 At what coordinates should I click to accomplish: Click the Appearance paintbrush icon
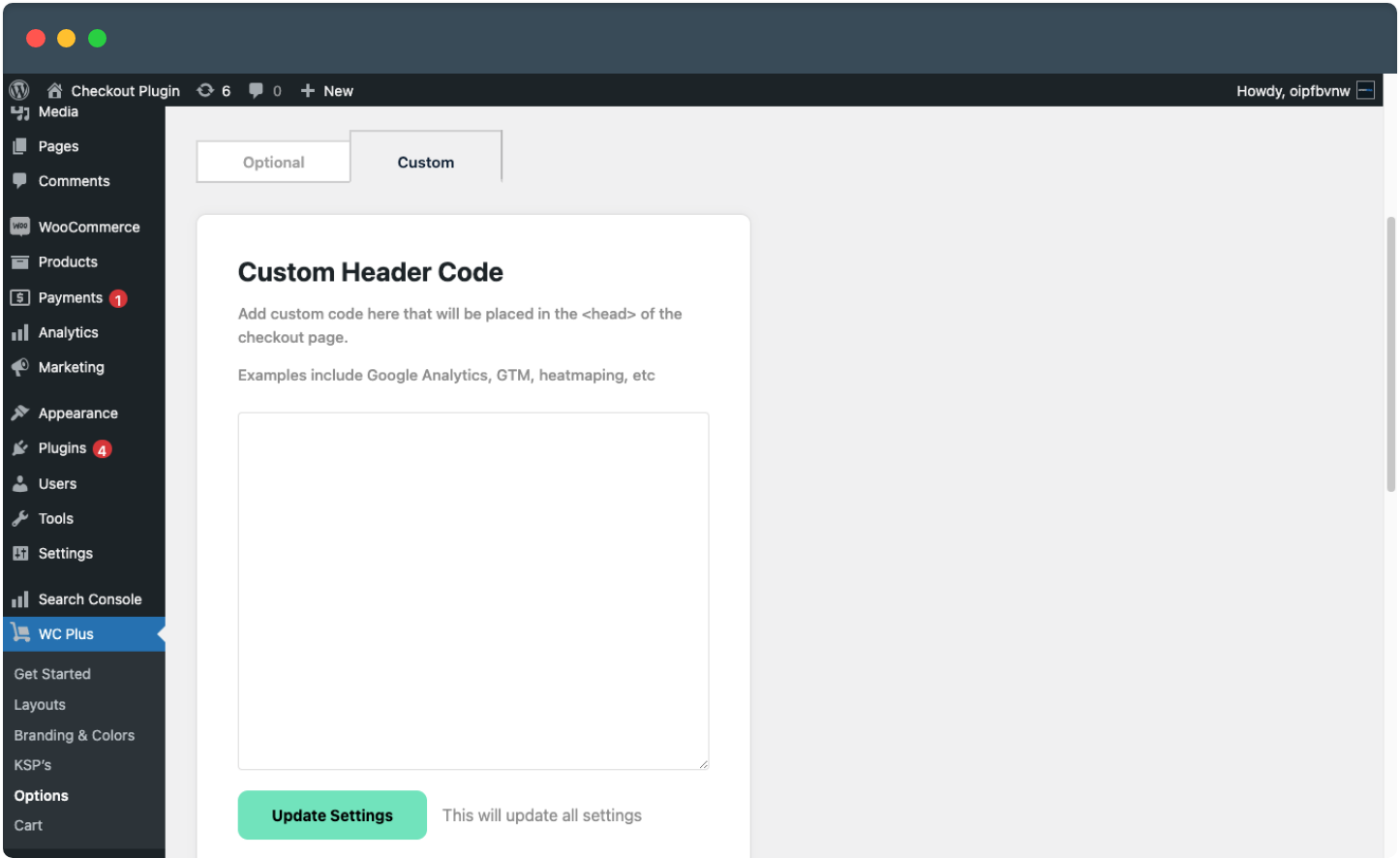pos(19,413)
